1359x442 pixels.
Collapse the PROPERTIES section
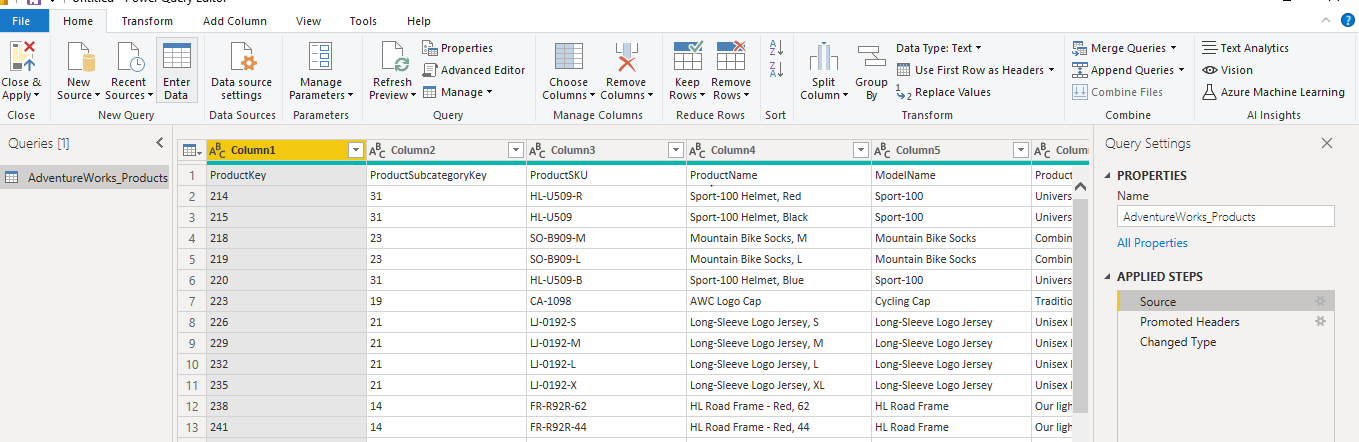point(1108,176)
